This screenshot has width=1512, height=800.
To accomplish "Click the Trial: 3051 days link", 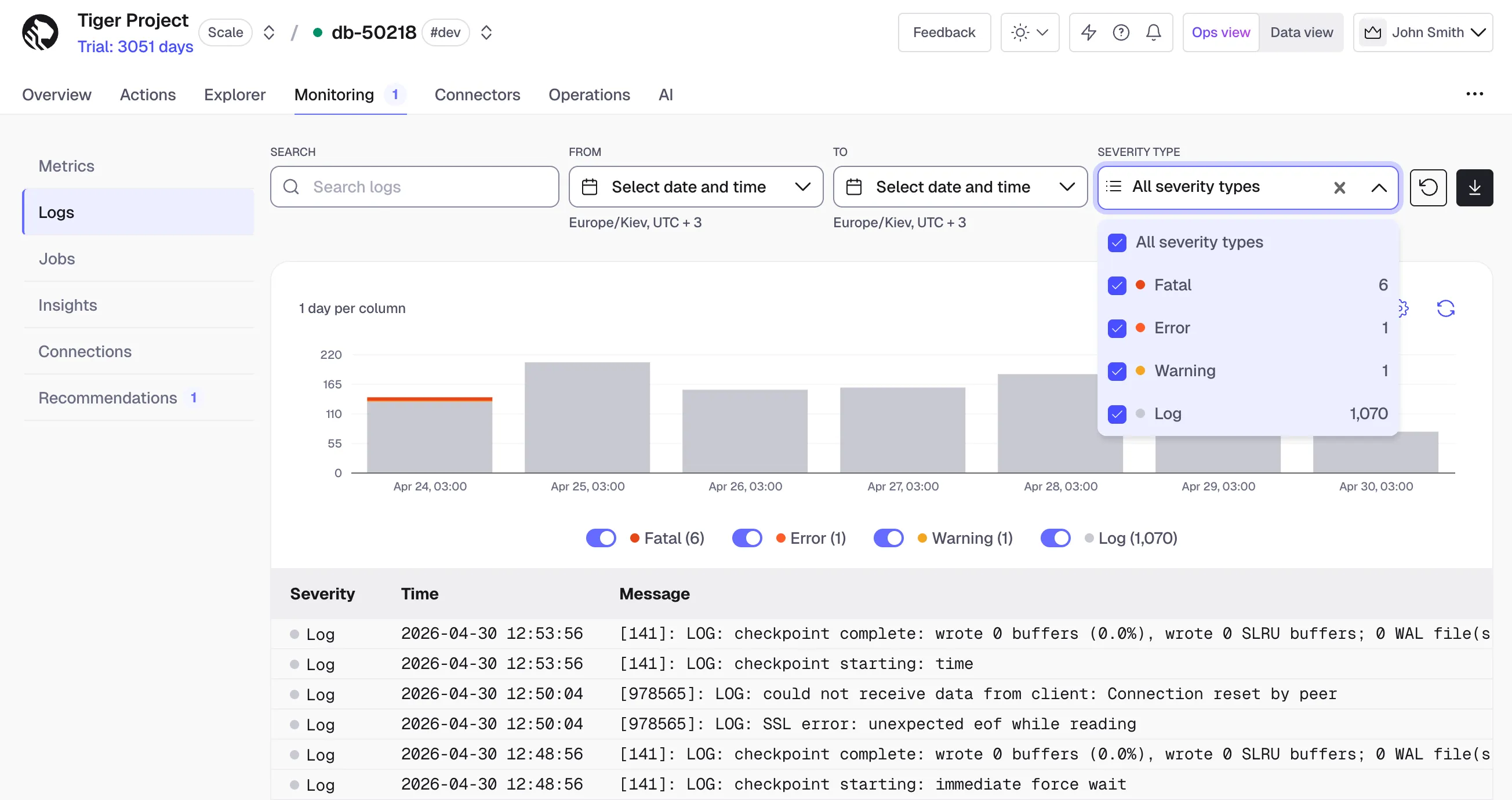I will point(135,46).
